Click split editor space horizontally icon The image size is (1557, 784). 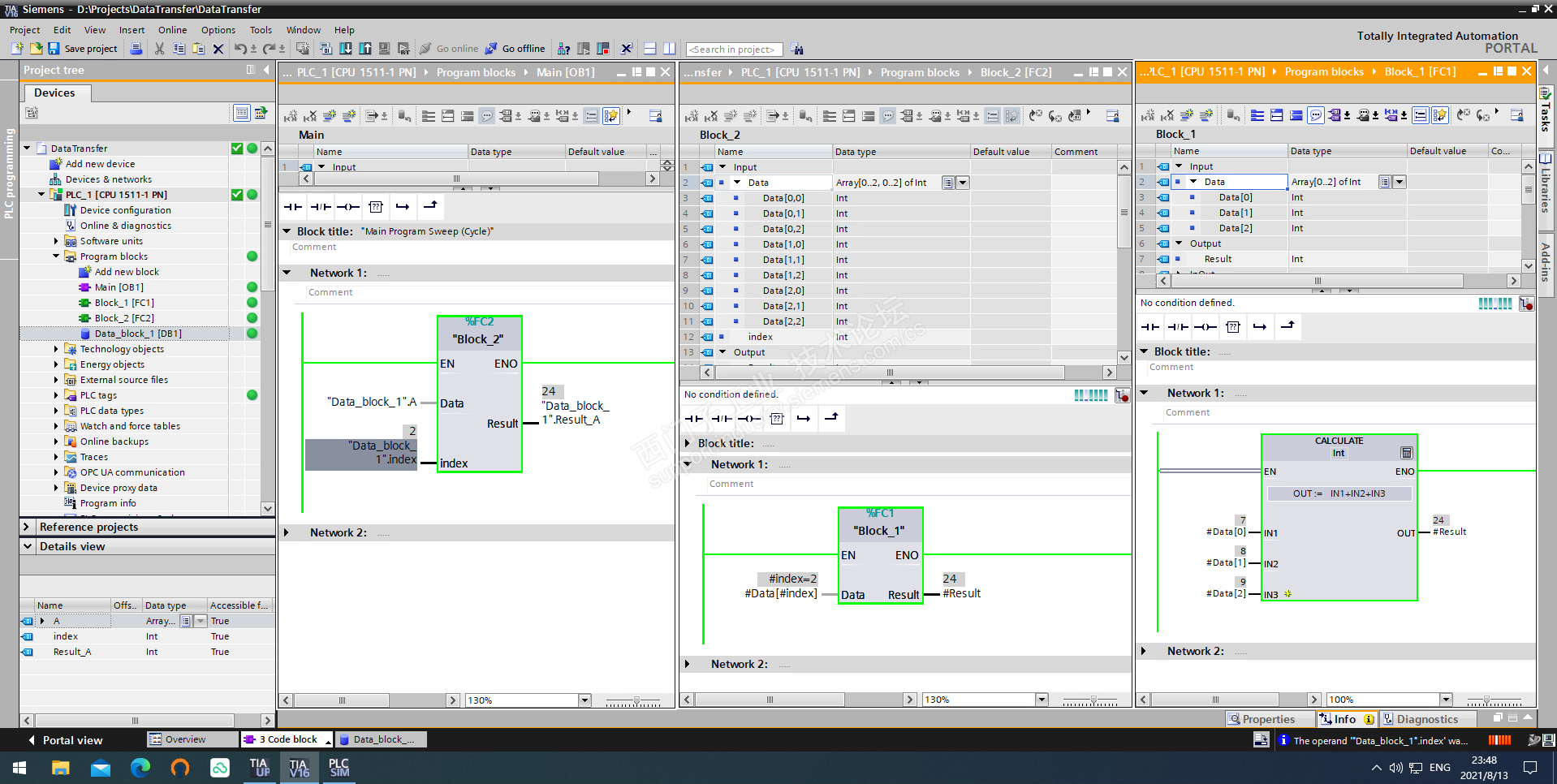click(x=649, y=49)
